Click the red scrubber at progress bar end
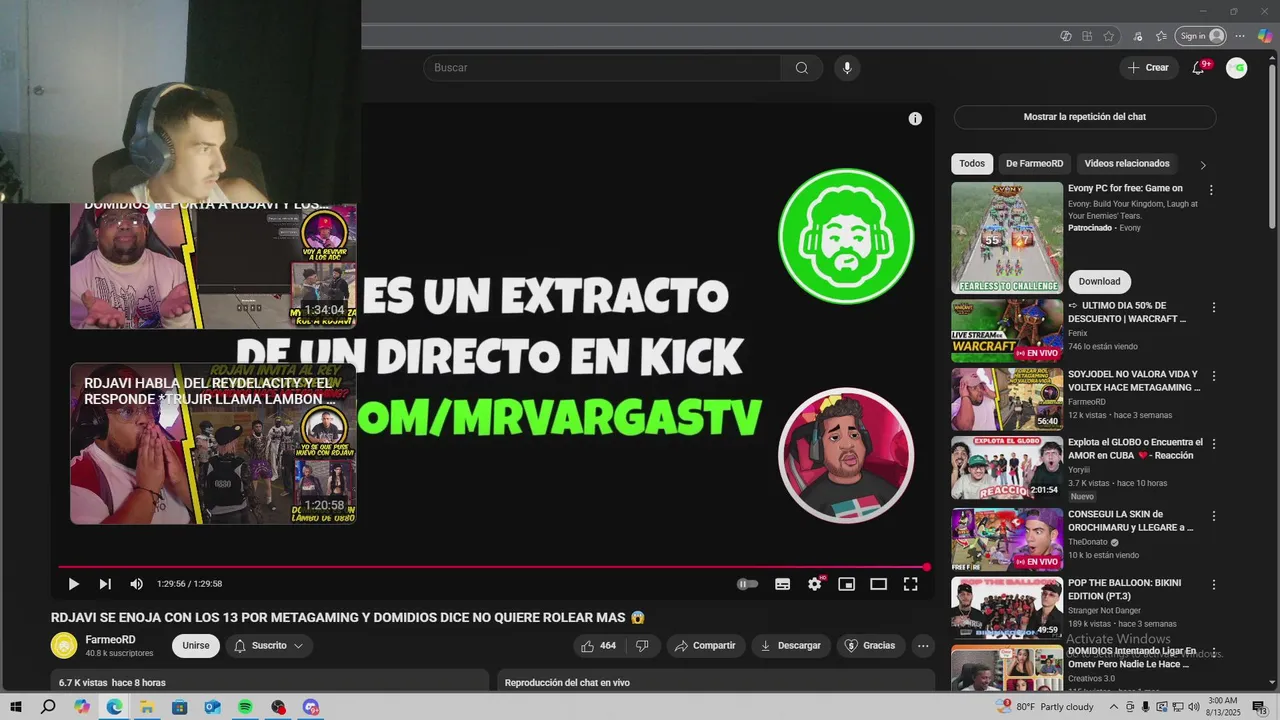1280x720 pixels. [927, 567]
